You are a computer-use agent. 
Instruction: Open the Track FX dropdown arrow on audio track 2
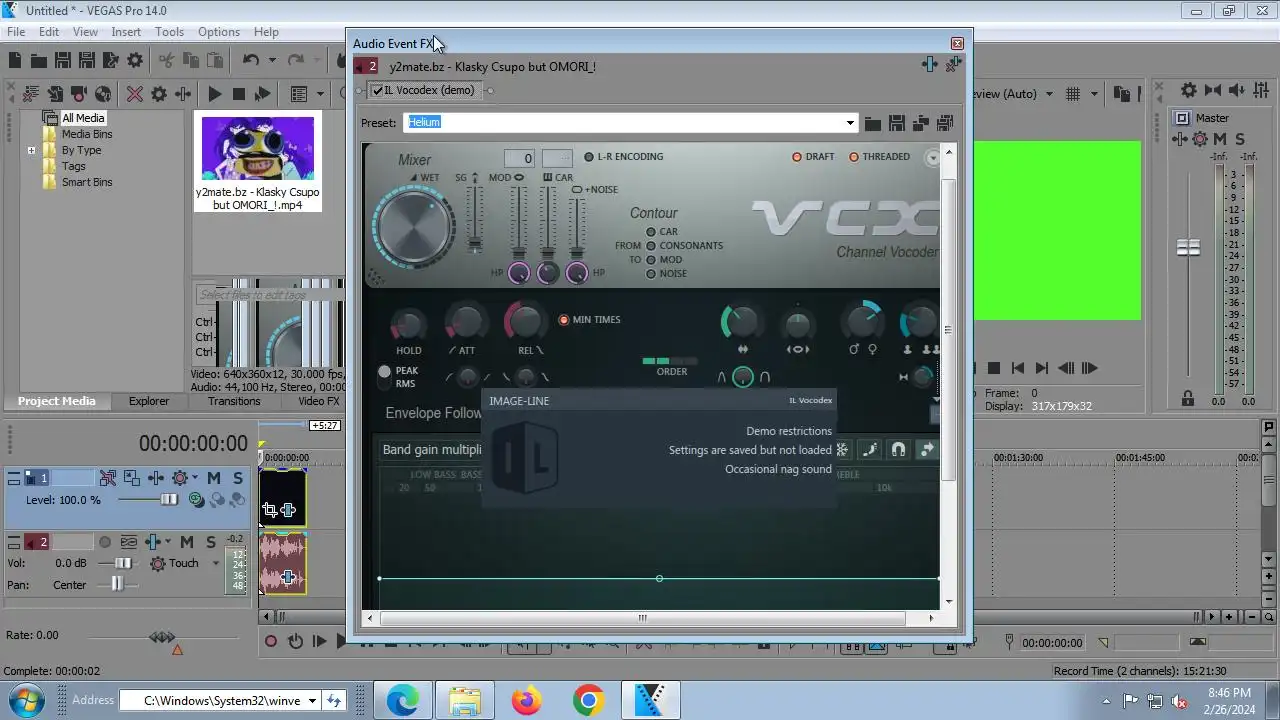pyautogui.click(x=167, y=542)
